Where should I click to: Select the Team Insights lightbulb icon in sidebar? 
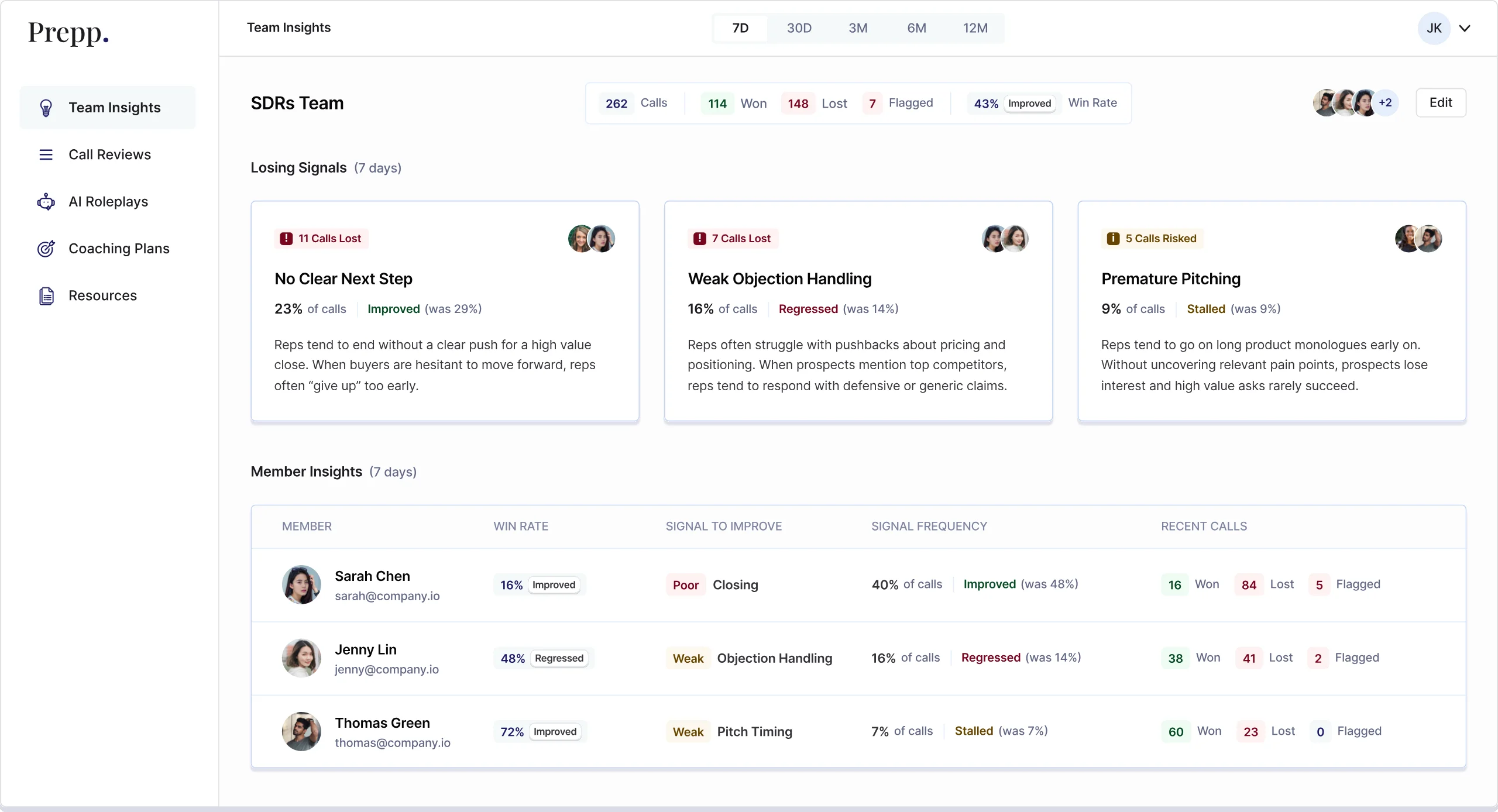point(46,107)
